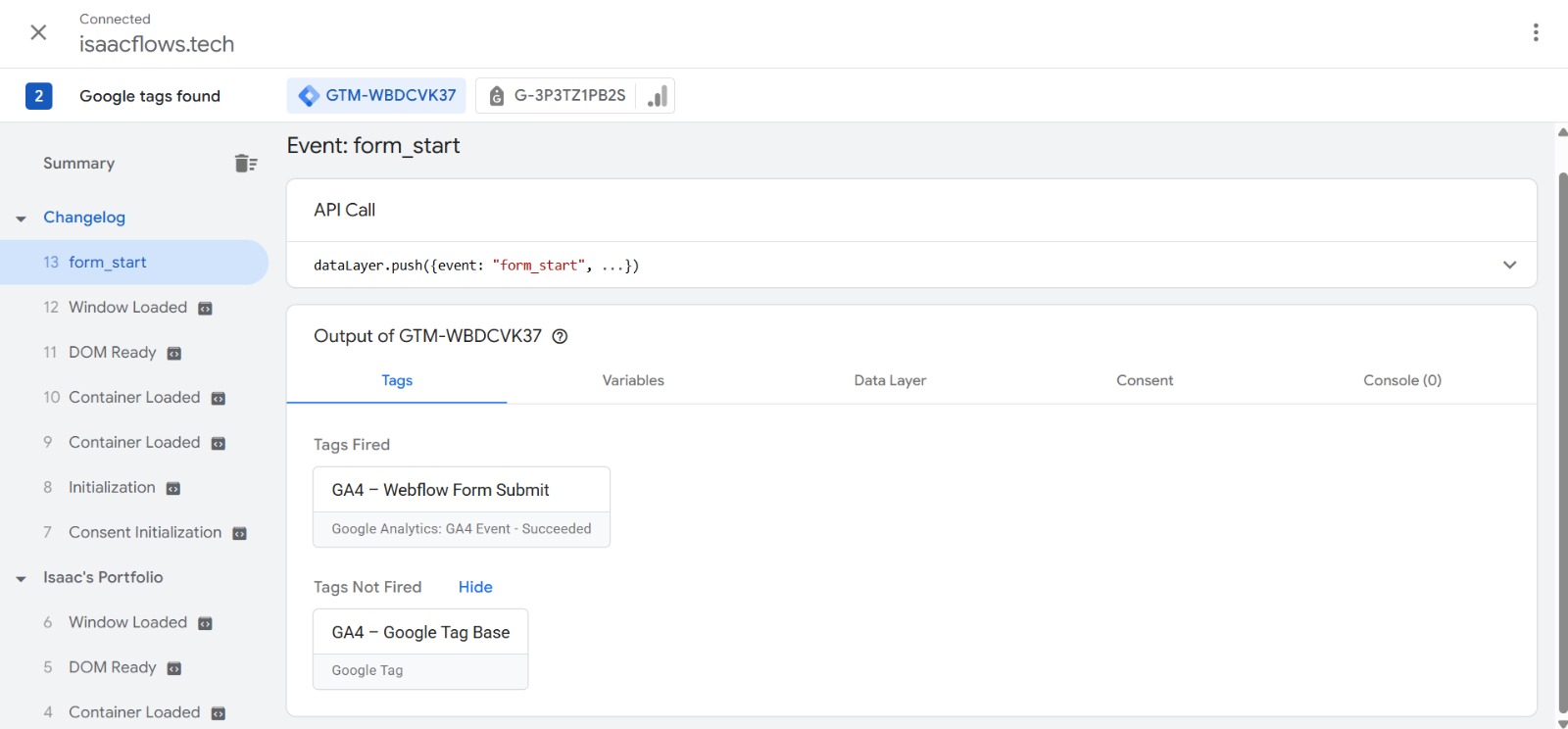Screen dimensions: 1568x729
Task: Click the code icon on event 5 row
Action: coord(174,669)
